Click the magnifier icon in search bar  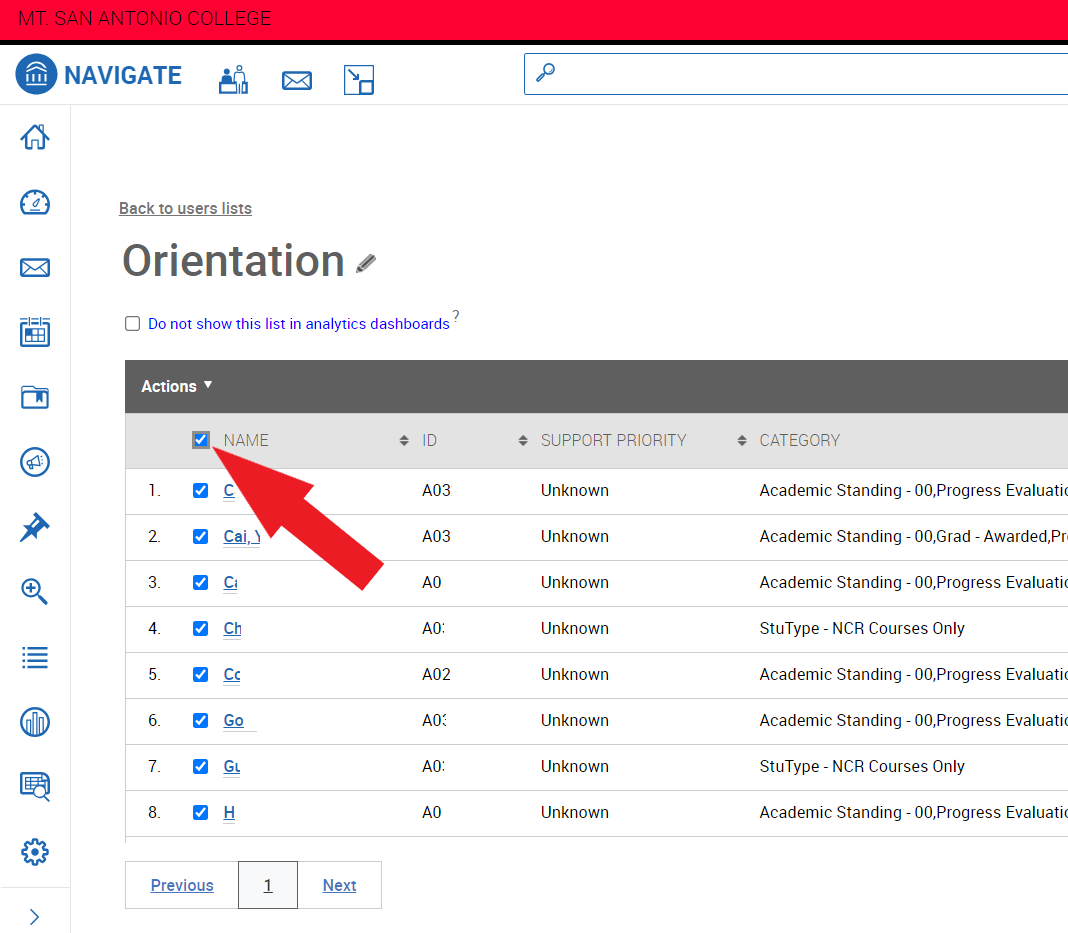[x=546, y=73]
